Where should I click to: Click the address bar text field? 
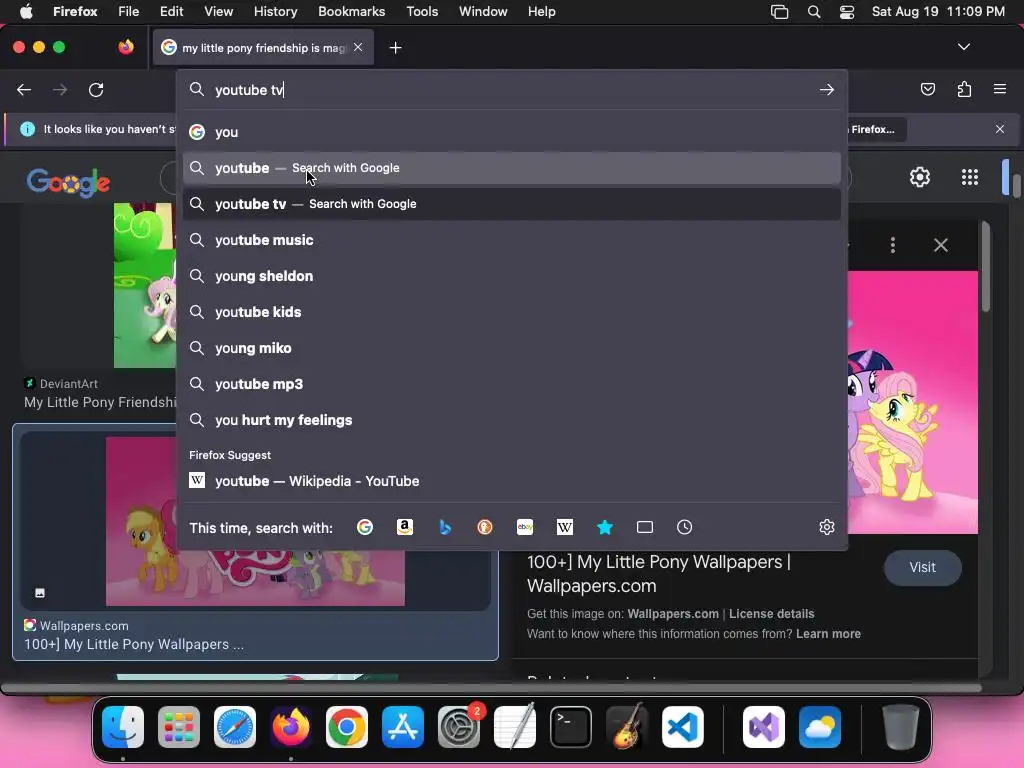coord(512,89)
